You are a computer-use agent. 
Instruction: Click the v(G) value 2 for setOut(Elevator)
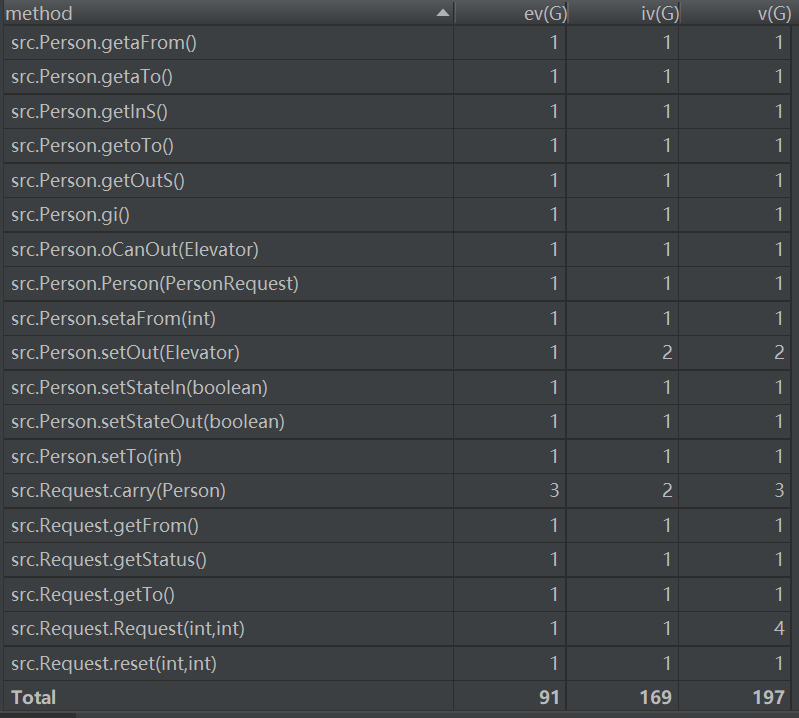tap(779, 353)
